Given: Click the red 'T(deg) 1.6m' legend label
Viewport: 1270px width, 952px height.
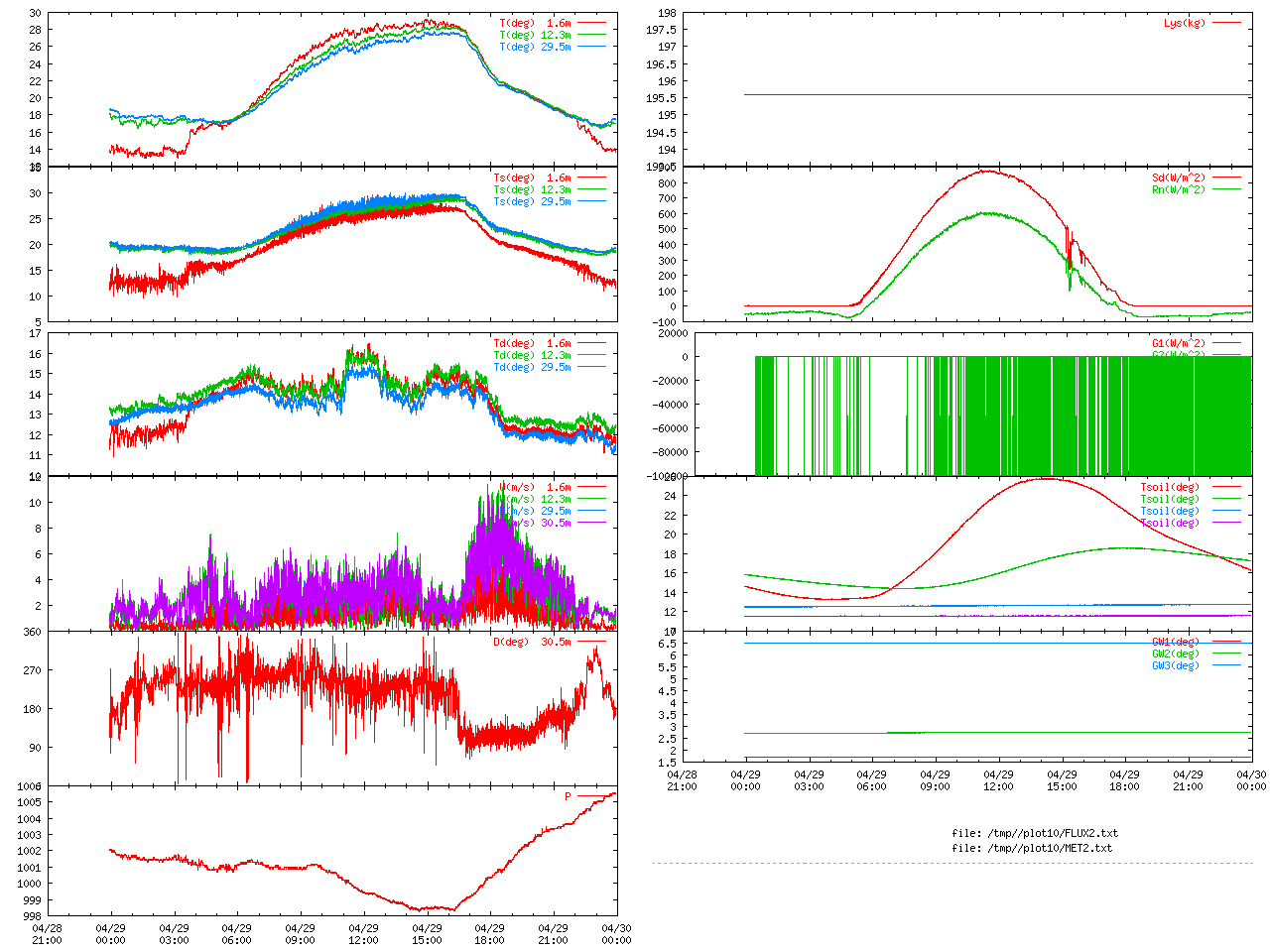Looking at the screenshot, I should coord(535,23).
